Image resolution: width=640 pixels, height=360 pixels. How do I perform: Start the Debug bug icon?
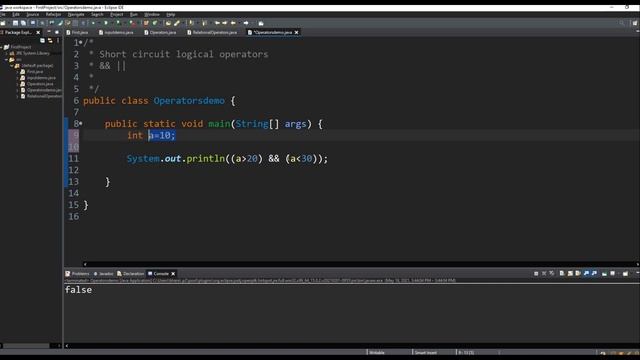[93, 23]
